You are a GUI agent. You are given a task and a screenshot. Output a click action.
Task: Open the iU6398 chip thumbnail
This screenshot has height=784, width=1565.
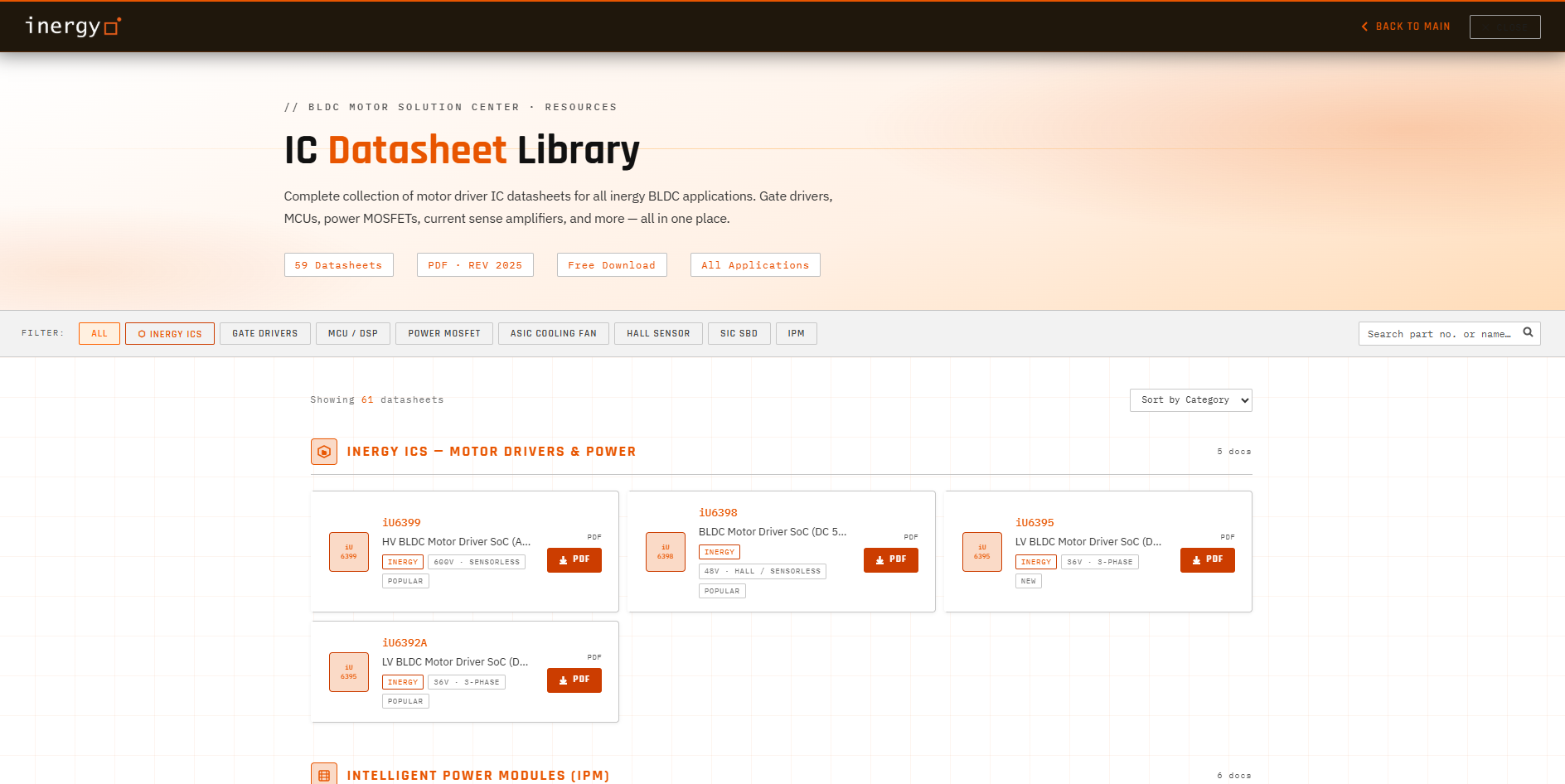click(666, 552)
